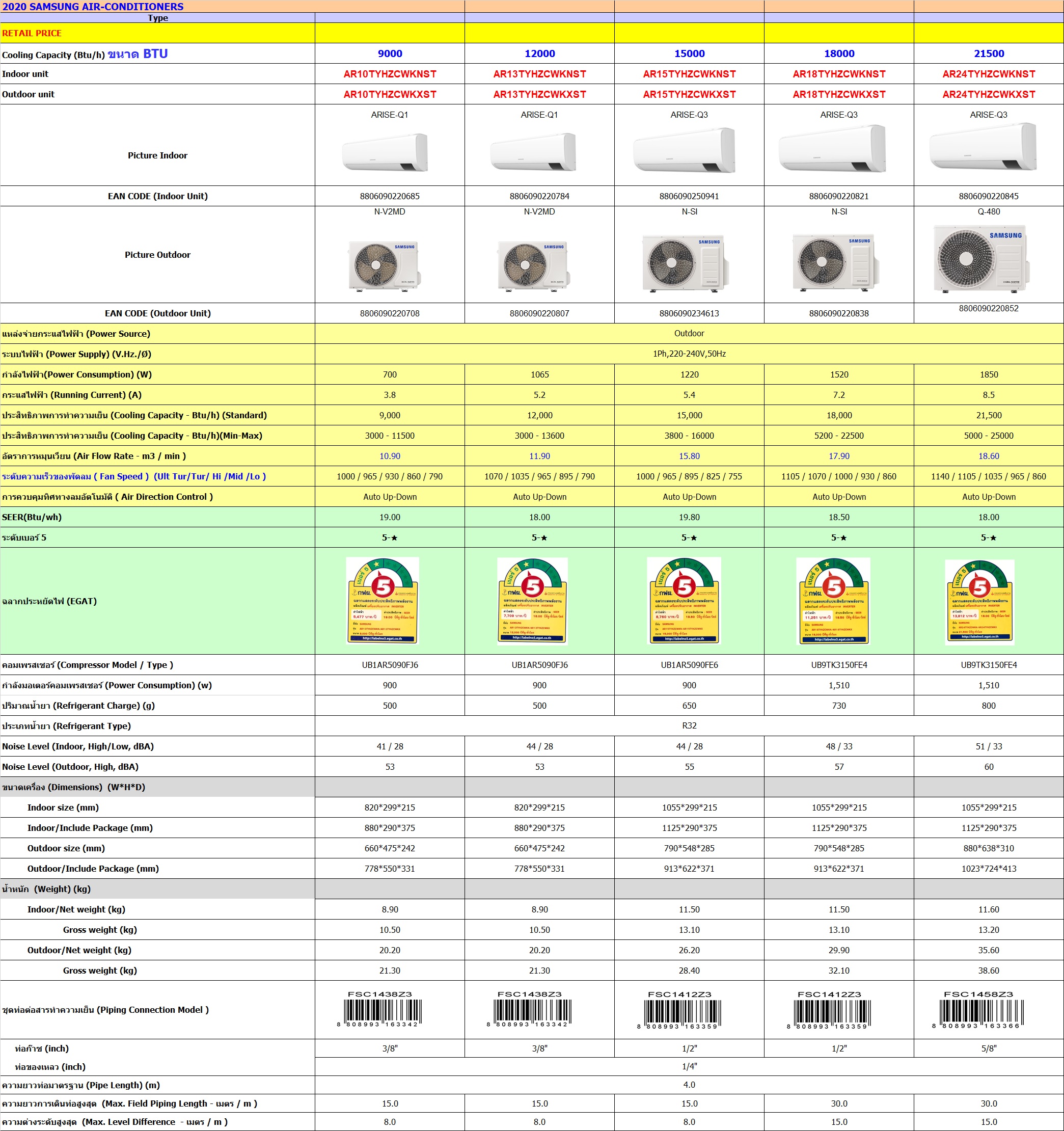Viewport: 1064px width, 1131px height.
Task: Click the 650 refrigerant charge value
Action: coord(689,706)
